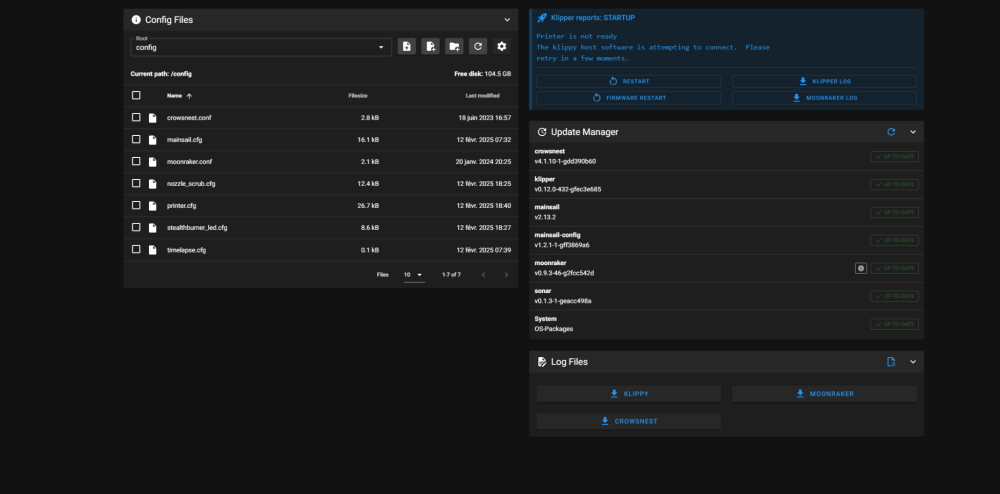Click the Update Manager panel icon
This screenshot has width=1000, height=494.
(x=542, y=132)
